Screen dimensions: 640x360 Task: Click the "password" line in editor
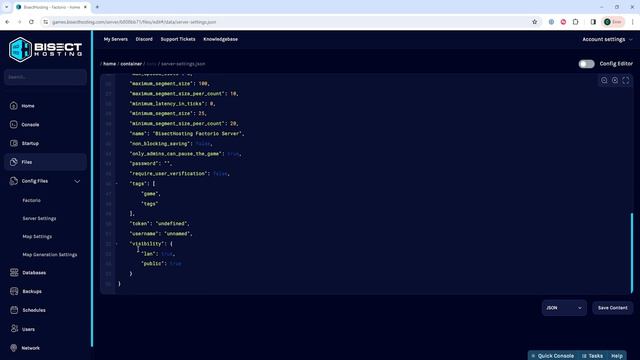[151, 164]
